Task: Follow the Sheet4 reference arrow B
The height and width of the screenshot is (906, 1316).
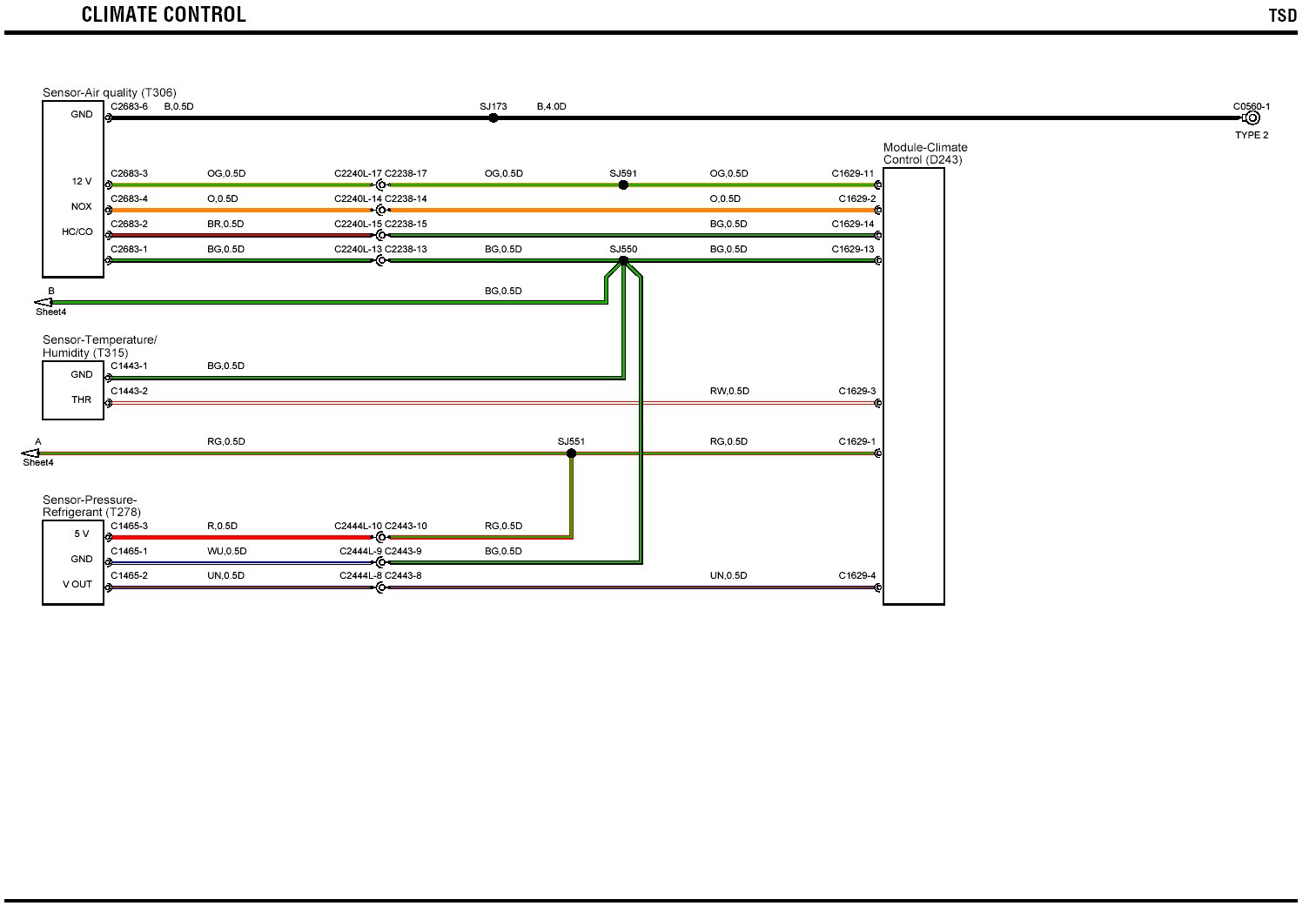Action: point(44,303)
